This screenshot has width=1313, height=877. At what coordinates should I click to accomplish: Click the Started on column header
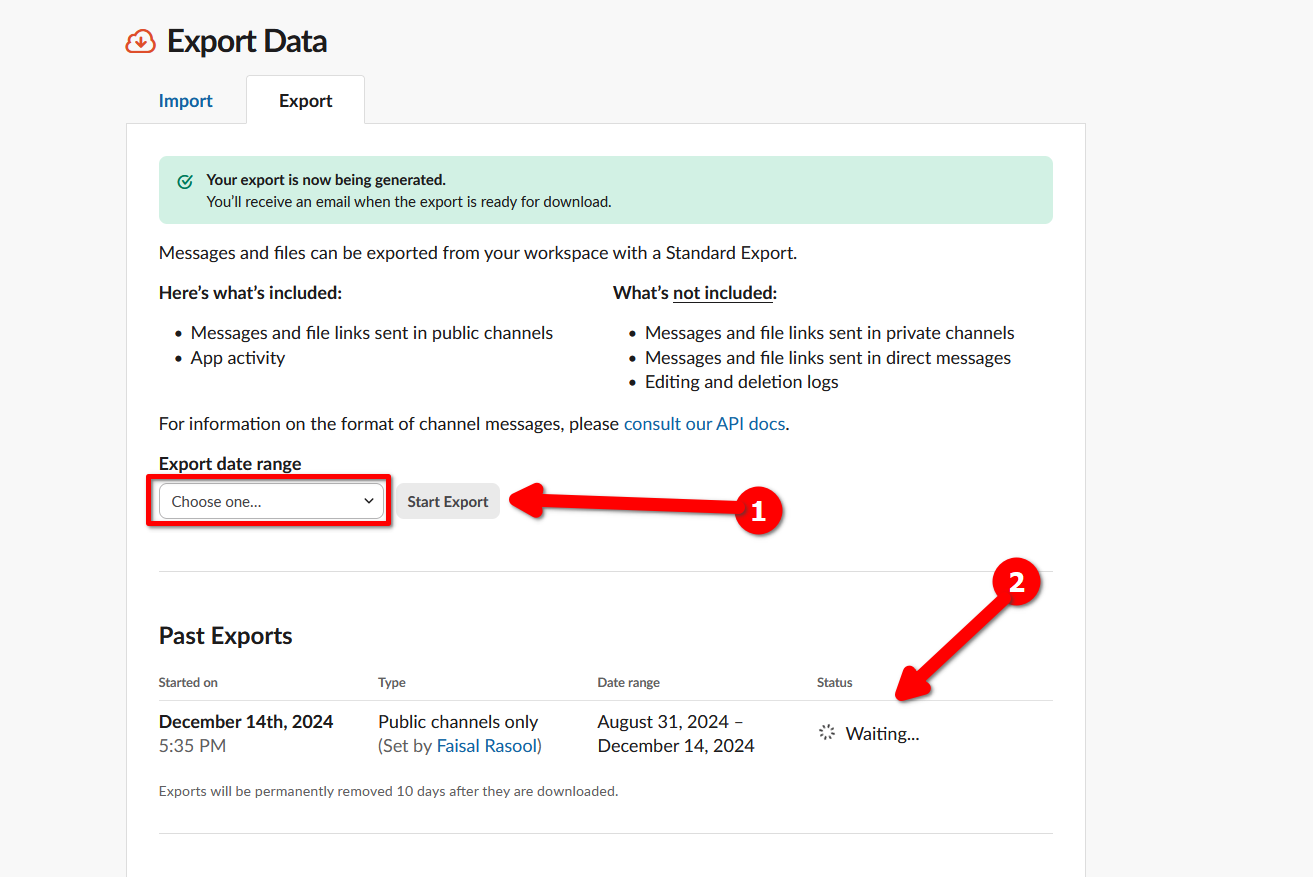[x=188, y=683]
